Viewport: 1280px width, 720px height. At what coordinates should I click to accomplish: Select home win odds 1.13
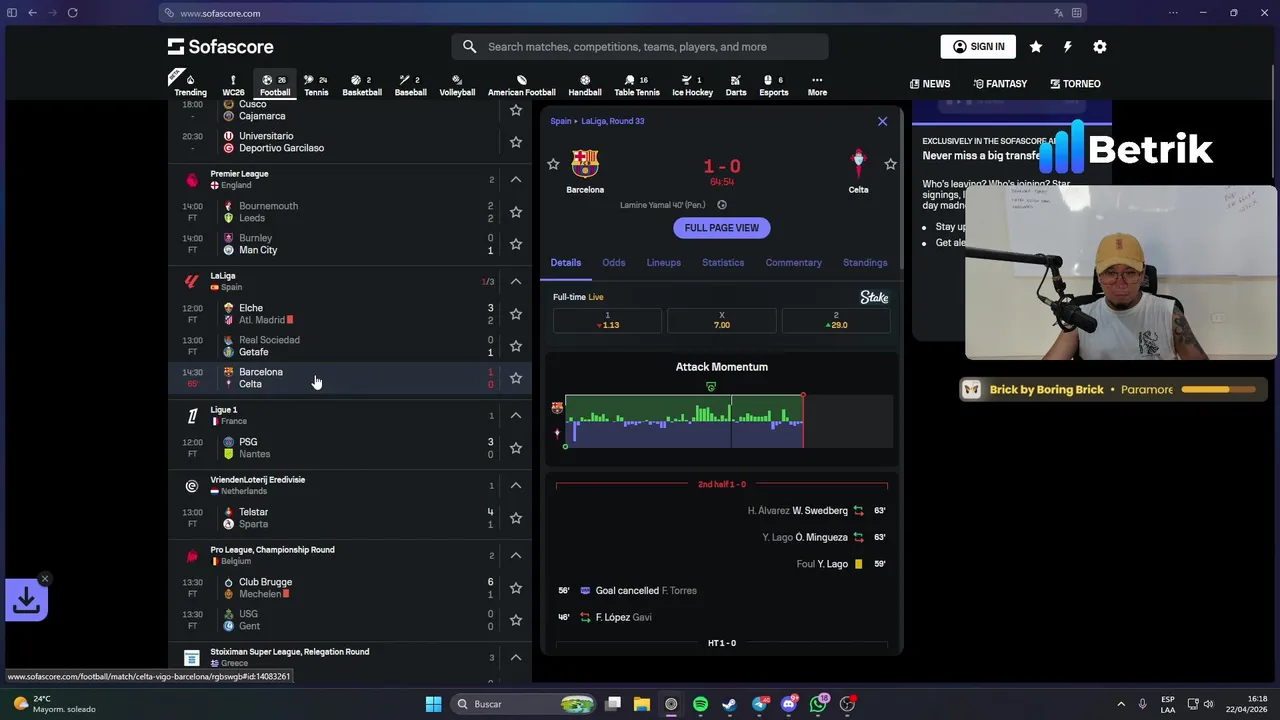pyautogui.click(x=608, y=320)
